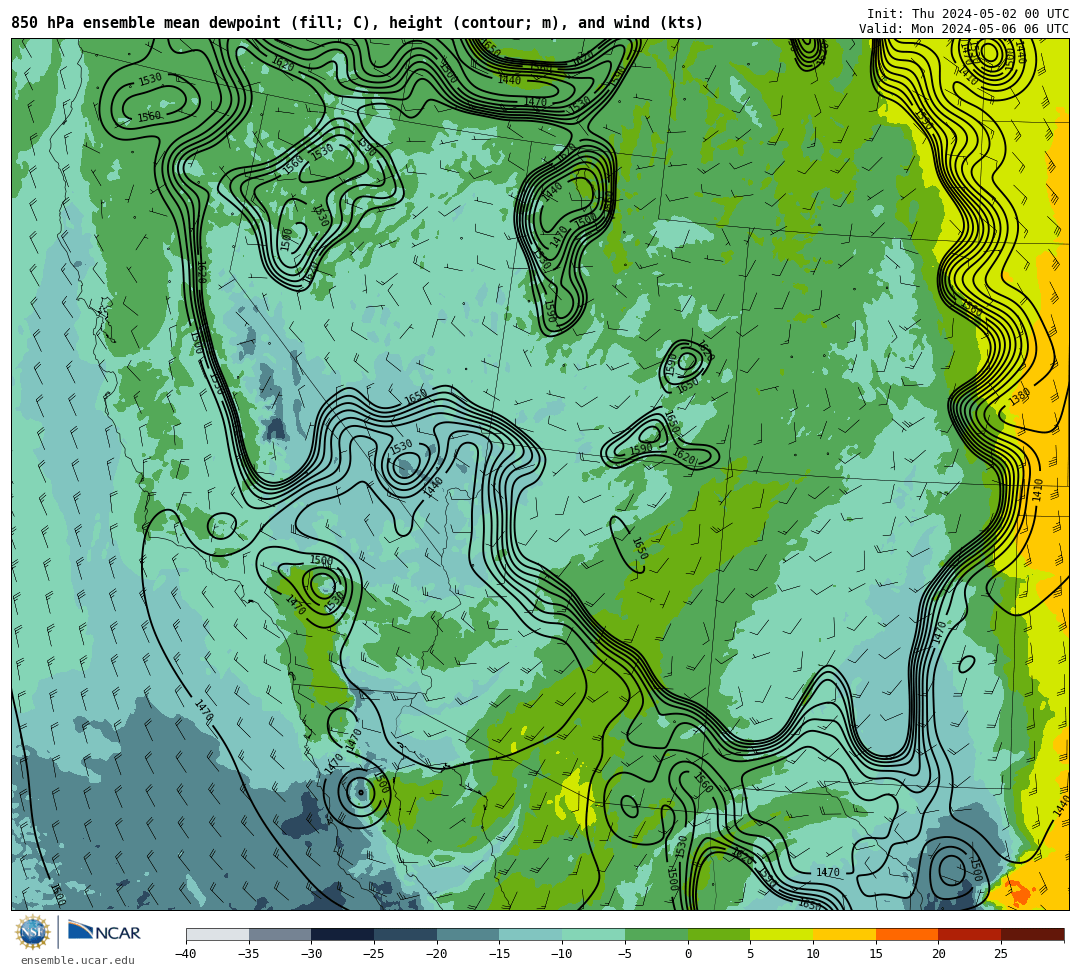Click the '1380' contour label near right edge
Image resolution: width=1080 pixels, height=973 pixels.
pyautogui.click(x=1020, y=397)
